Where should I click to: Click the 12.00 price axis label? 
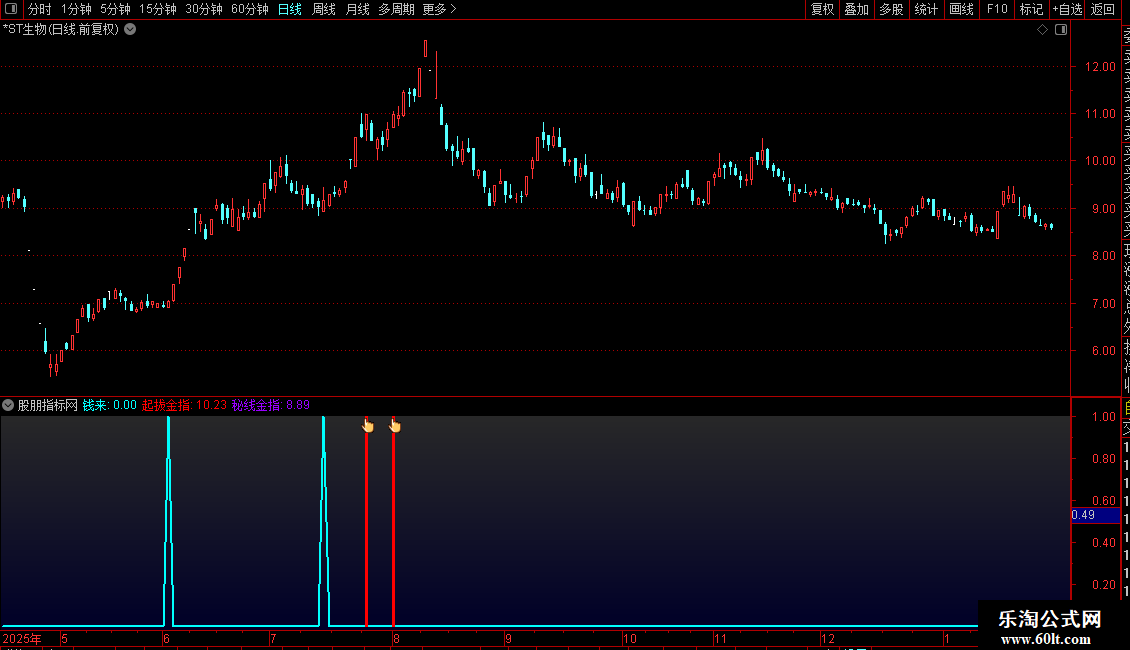(1100, 67)
